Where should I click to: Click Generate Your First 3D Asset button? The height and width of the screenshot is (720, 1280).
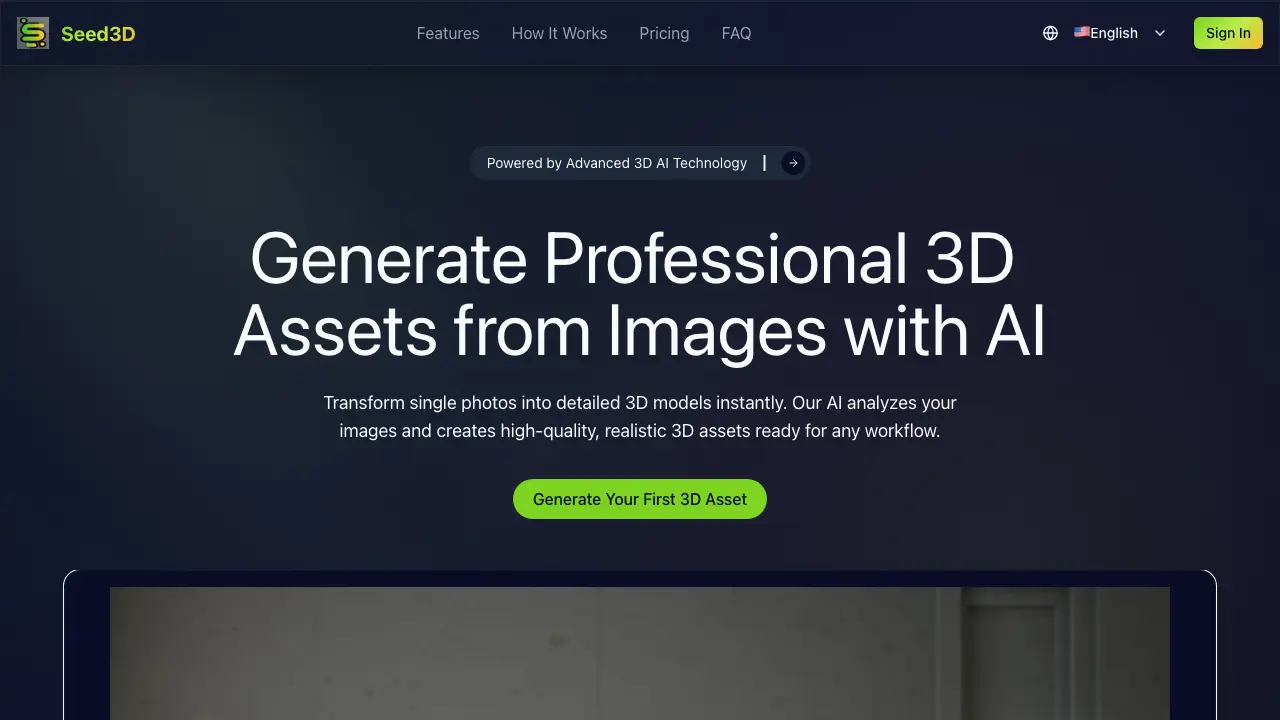640,499
